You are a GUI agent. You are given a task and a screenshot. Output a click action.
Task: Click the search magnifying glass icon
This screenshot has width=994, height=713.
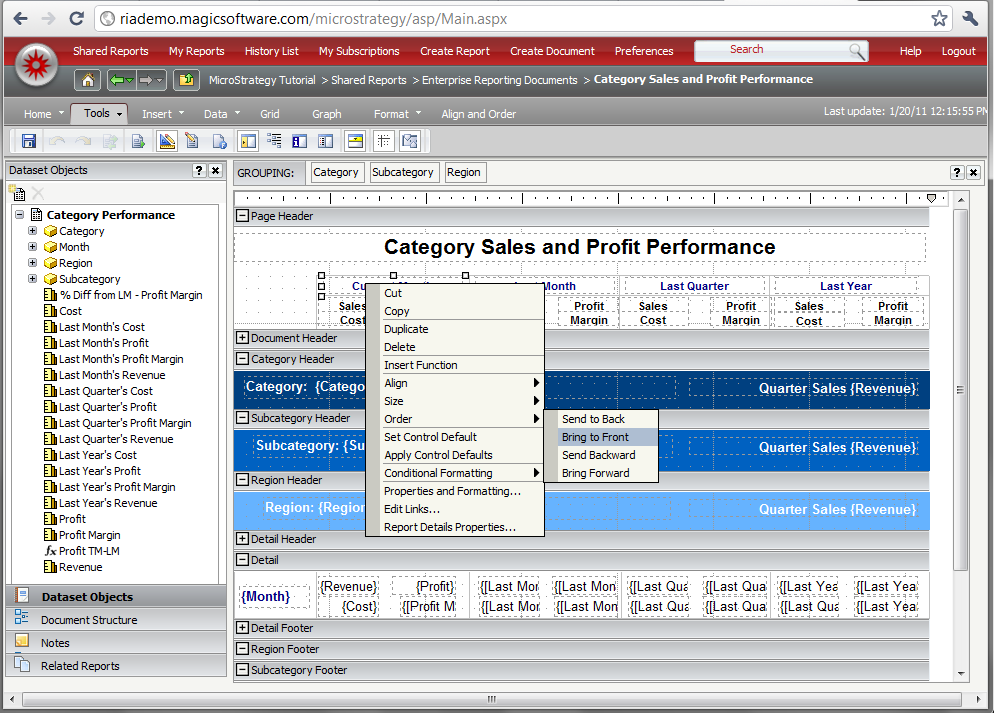[856, 50]
